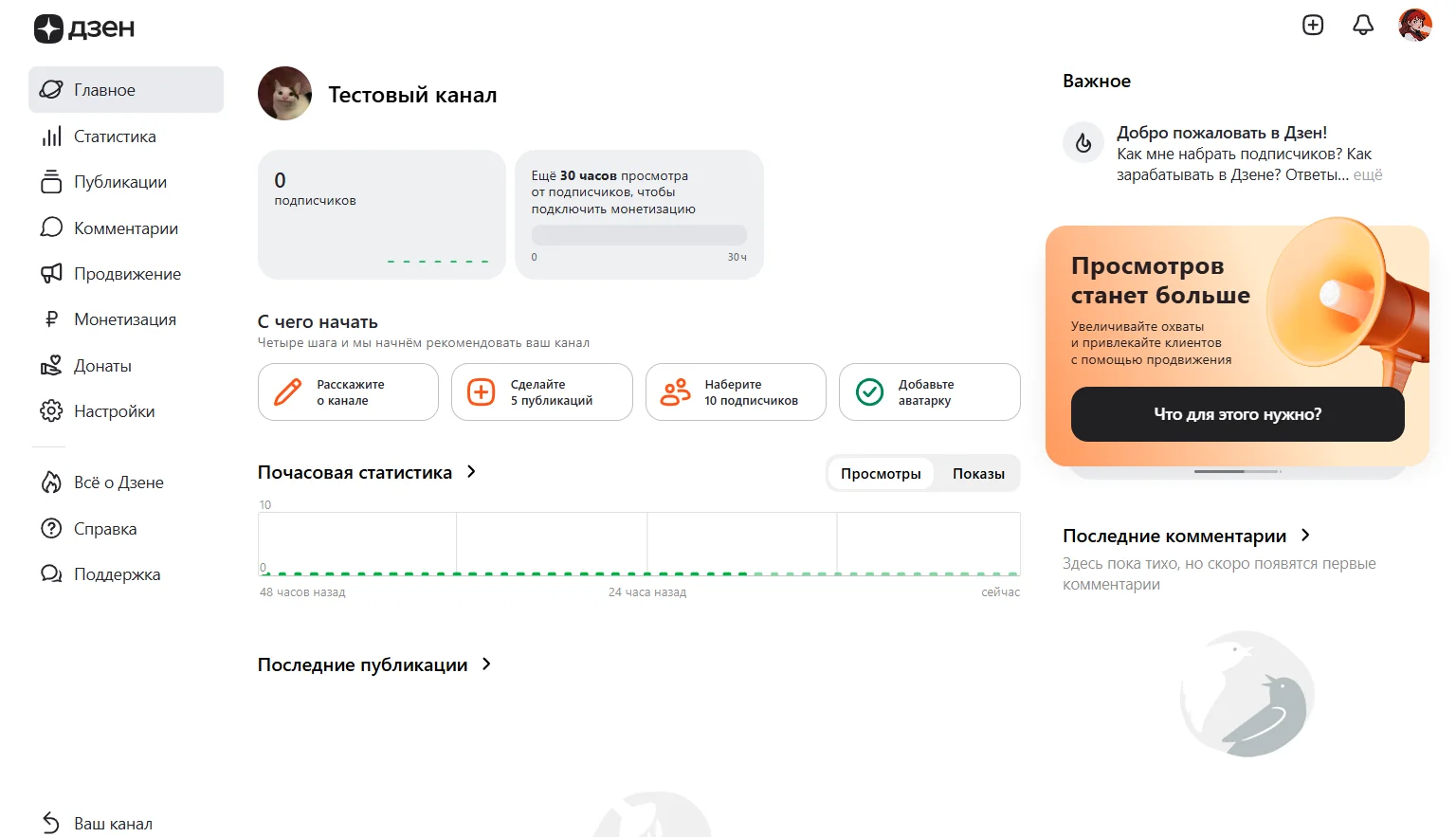Click the Статистика bar chart icon
This screenshot has height=837, width=1456.
click(51, 136)
